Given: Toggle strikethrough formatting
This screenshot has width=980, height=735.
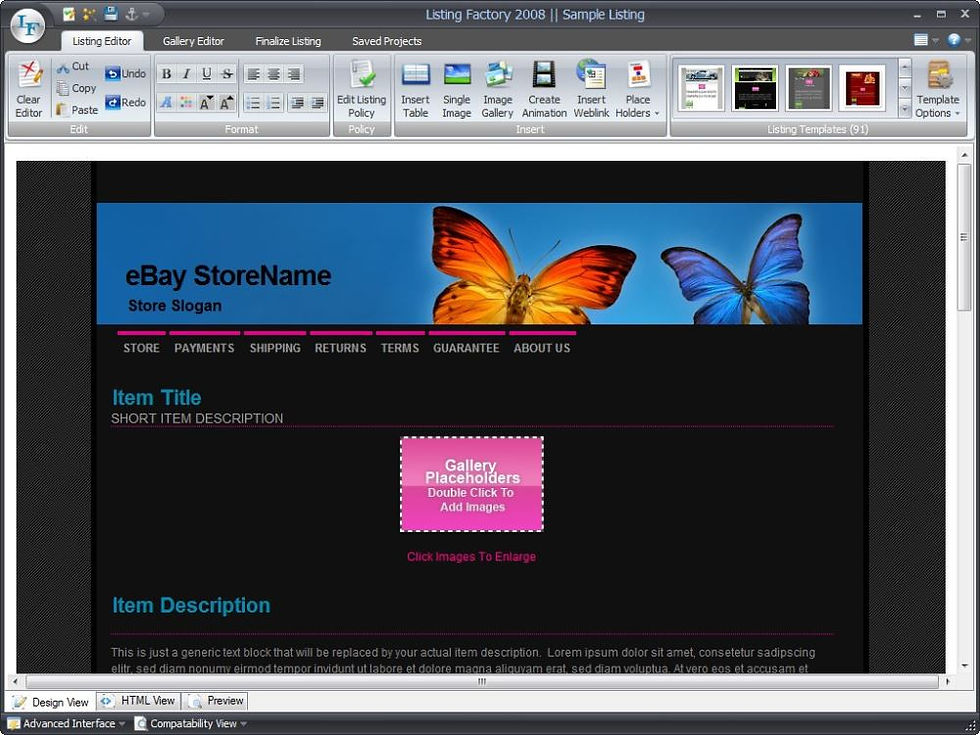Looking at the screenshot, I should point(227,74).
